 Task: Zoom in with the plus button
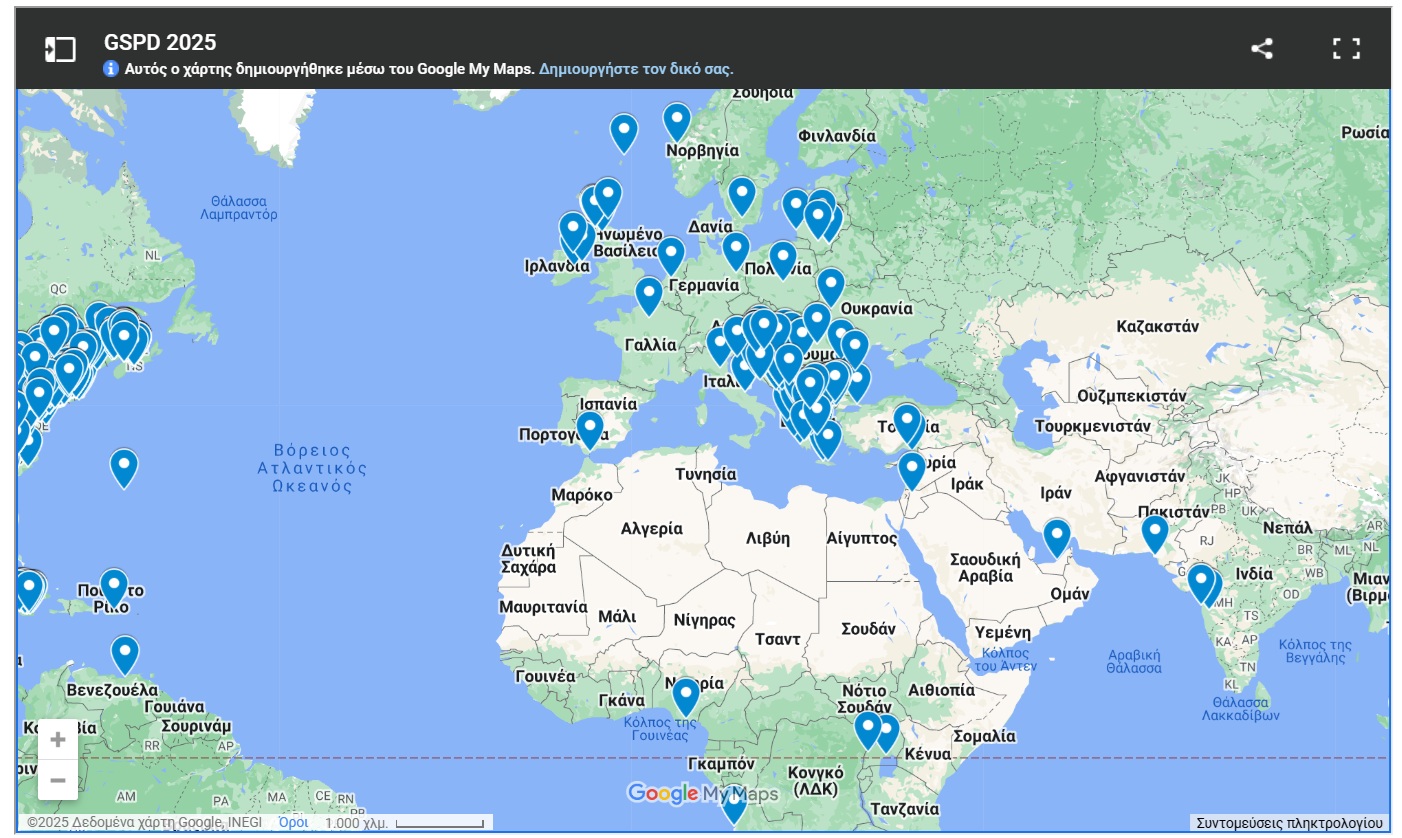click(x=58, y=740)
